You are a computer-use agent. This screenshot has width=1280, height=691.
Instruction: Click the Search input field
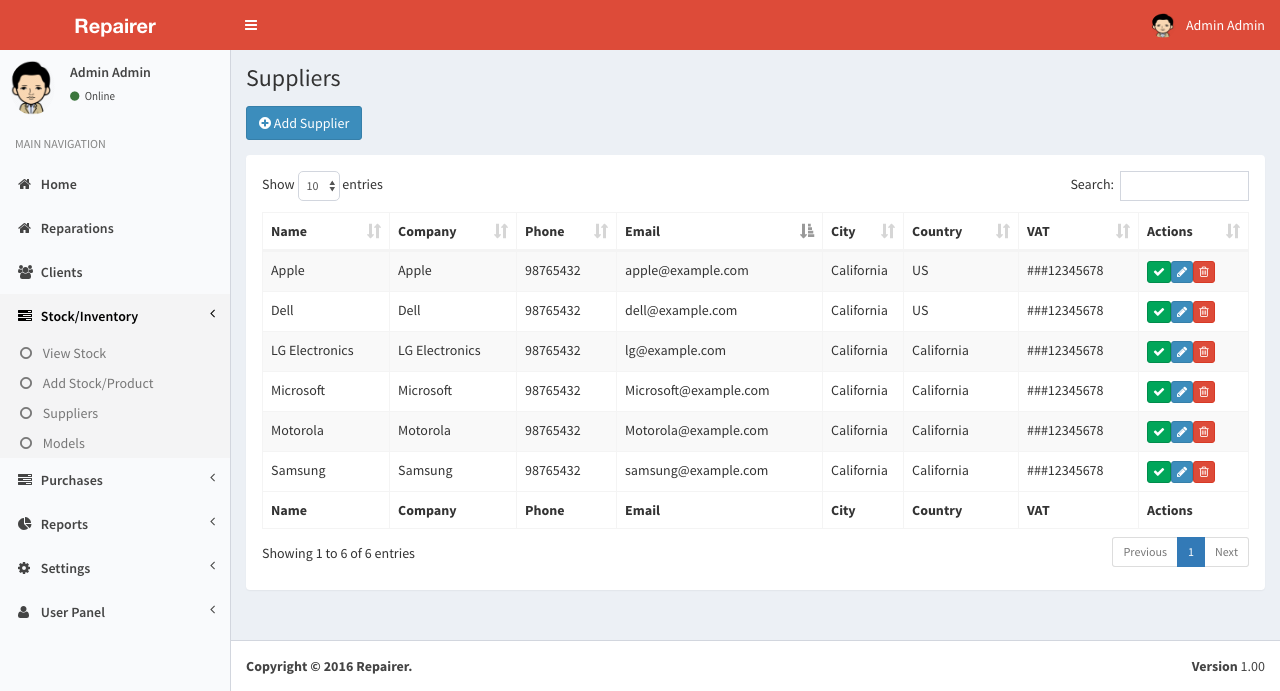point(1184,186)
